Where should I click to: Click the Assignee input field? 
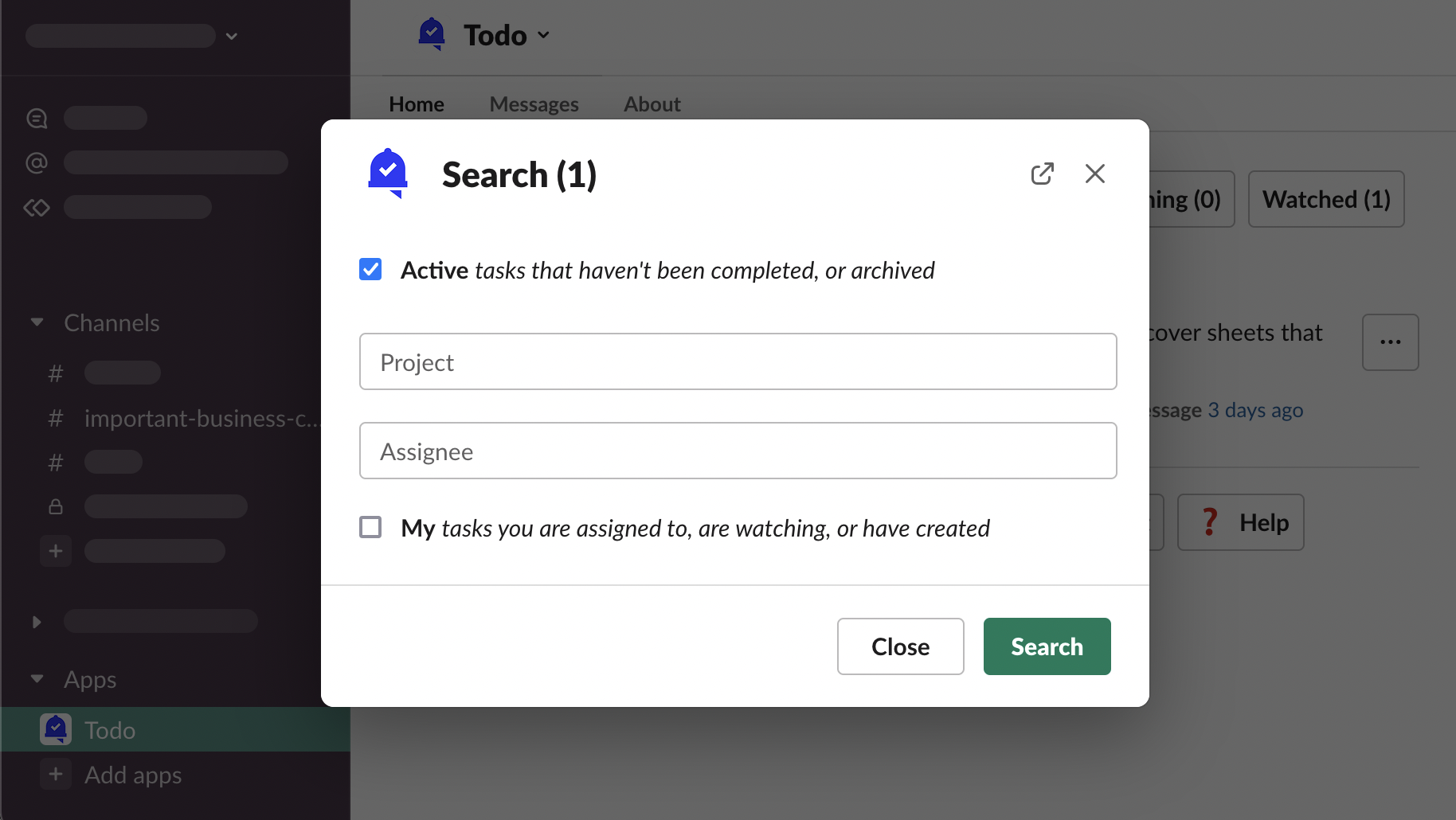(x=738, y=451)
